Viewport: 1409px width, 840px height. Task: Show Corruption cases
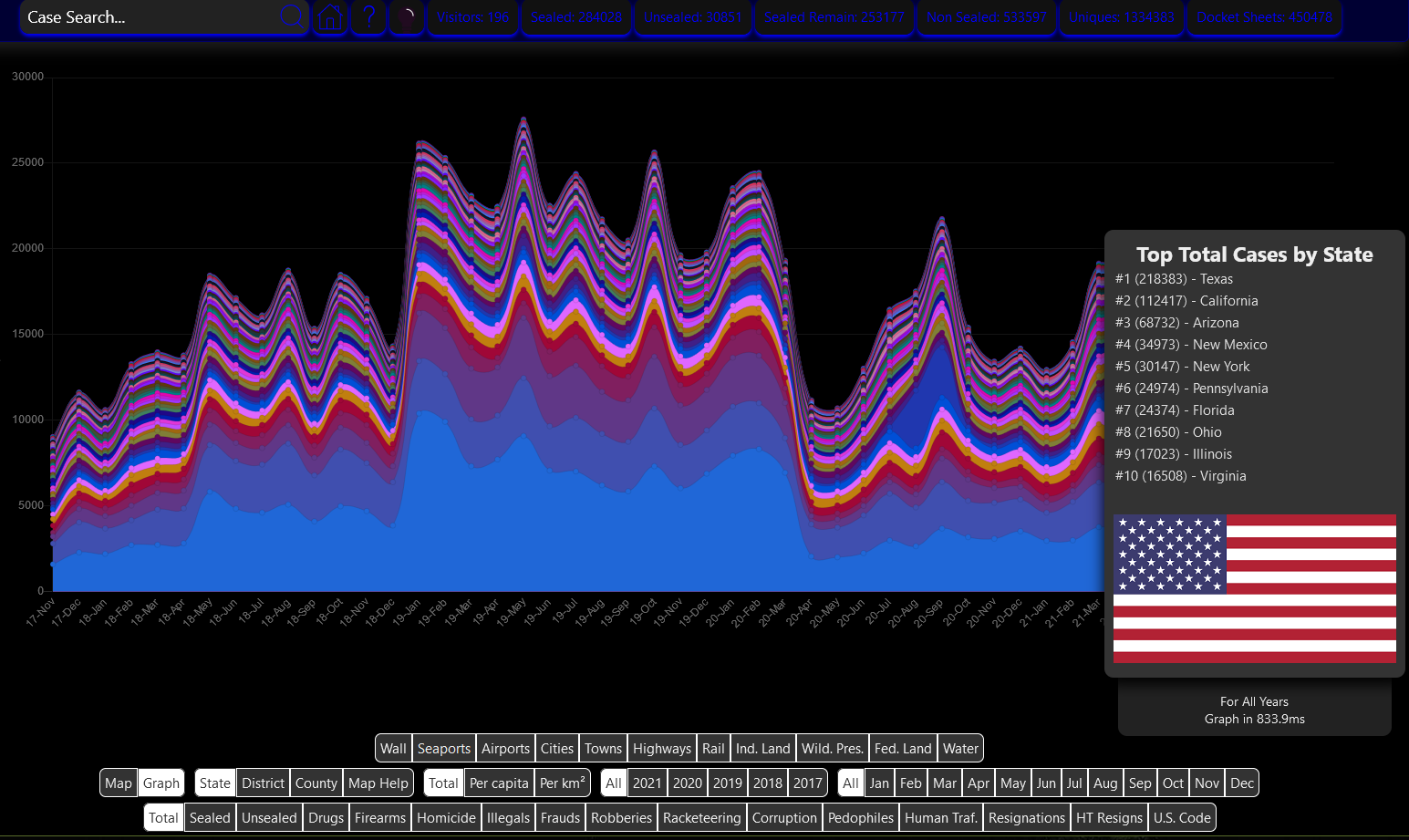tap(785, 817)
